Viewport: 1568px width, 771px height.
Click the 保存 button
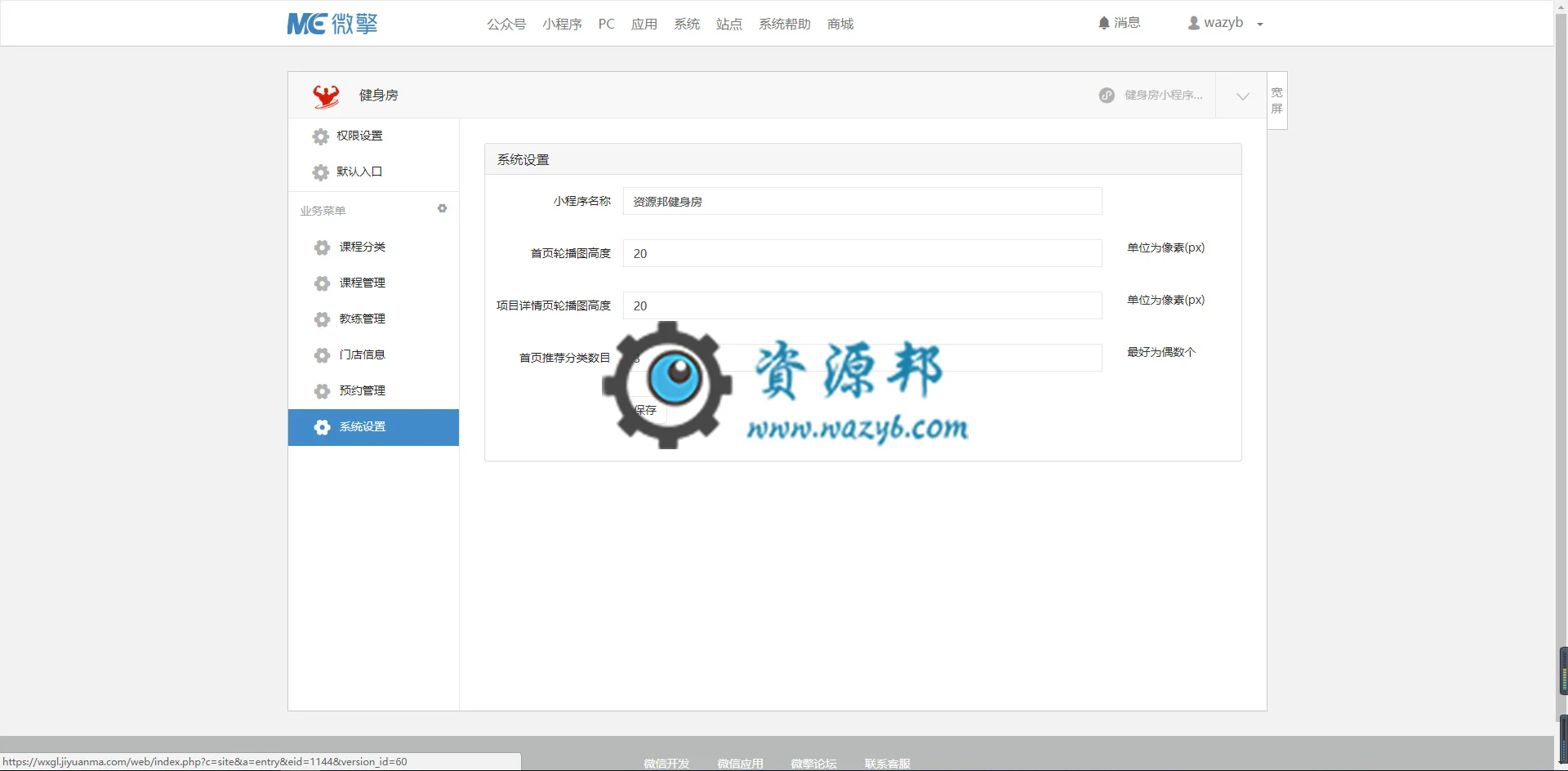coord(645,410)
